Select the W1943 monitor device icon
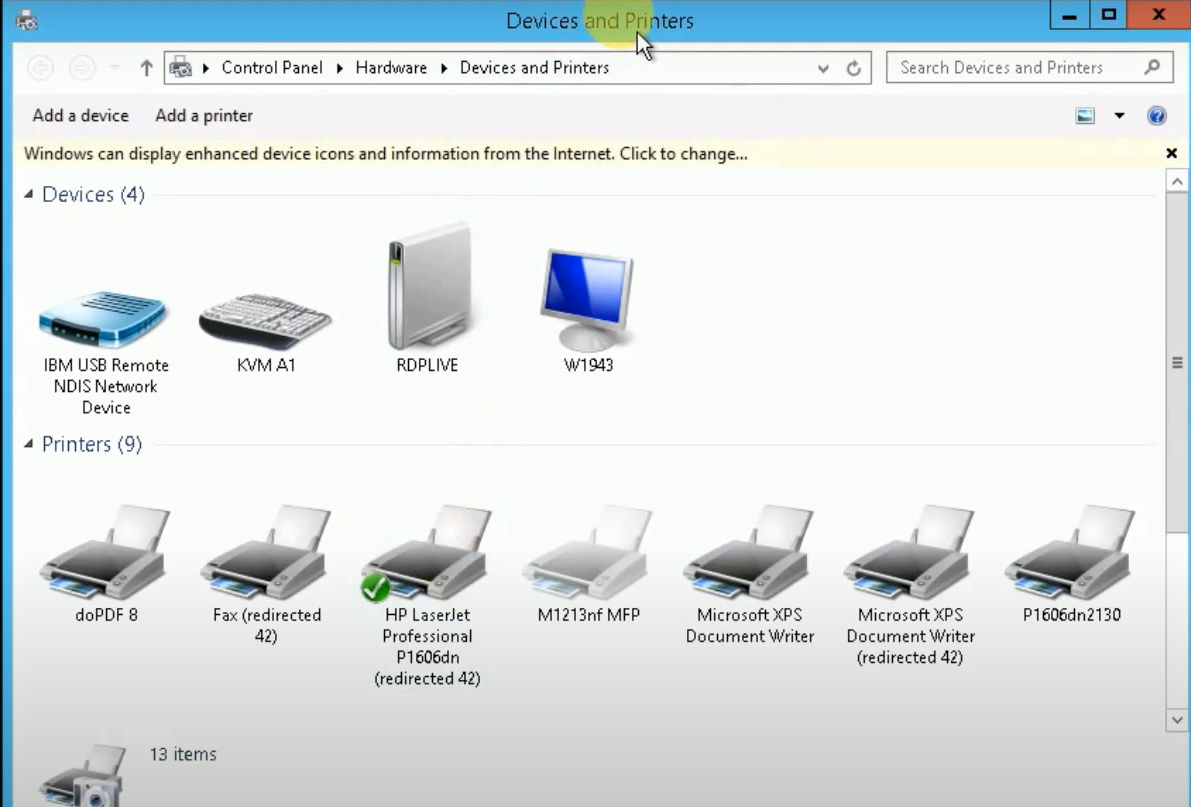 [x=587, y=299]
